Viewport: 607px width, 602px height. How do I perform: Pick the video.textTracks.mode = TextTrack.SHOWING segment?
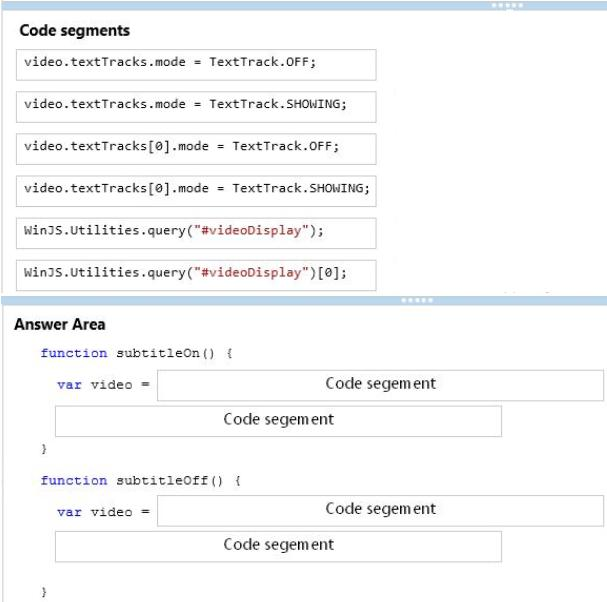coord(196,107)
